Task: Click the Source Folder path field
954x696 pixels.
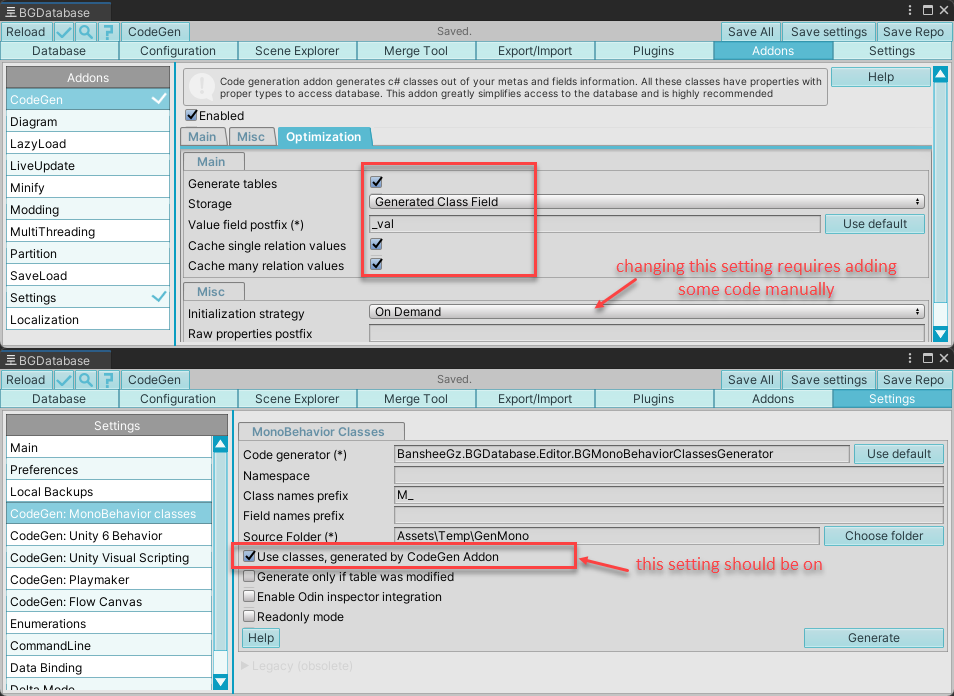Action: point(607,536)
